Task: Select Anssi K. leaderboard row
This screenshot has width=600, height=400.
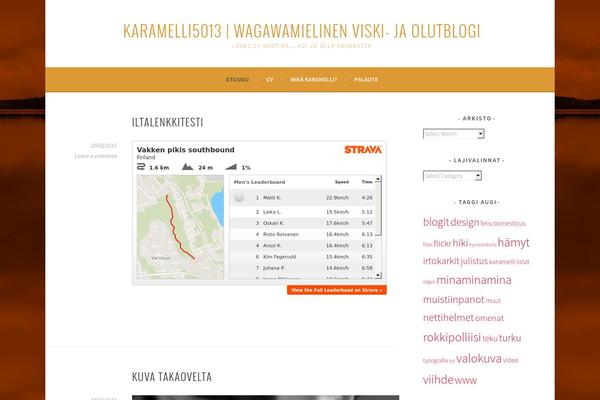Action: [x=302, y=245]
